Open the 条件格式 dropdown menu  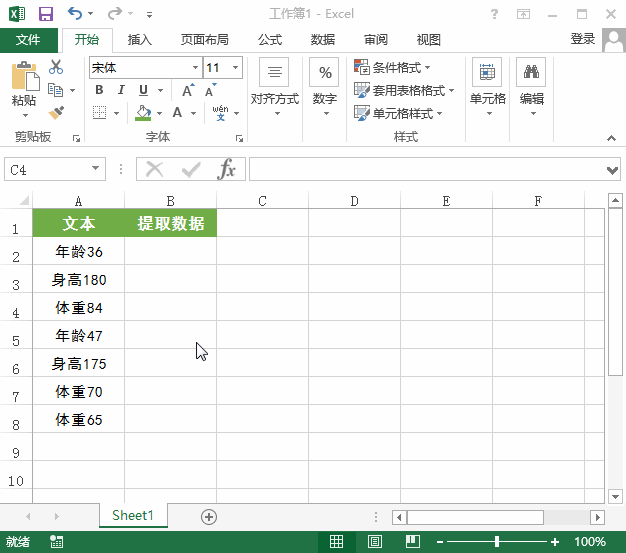pos(393,67)
